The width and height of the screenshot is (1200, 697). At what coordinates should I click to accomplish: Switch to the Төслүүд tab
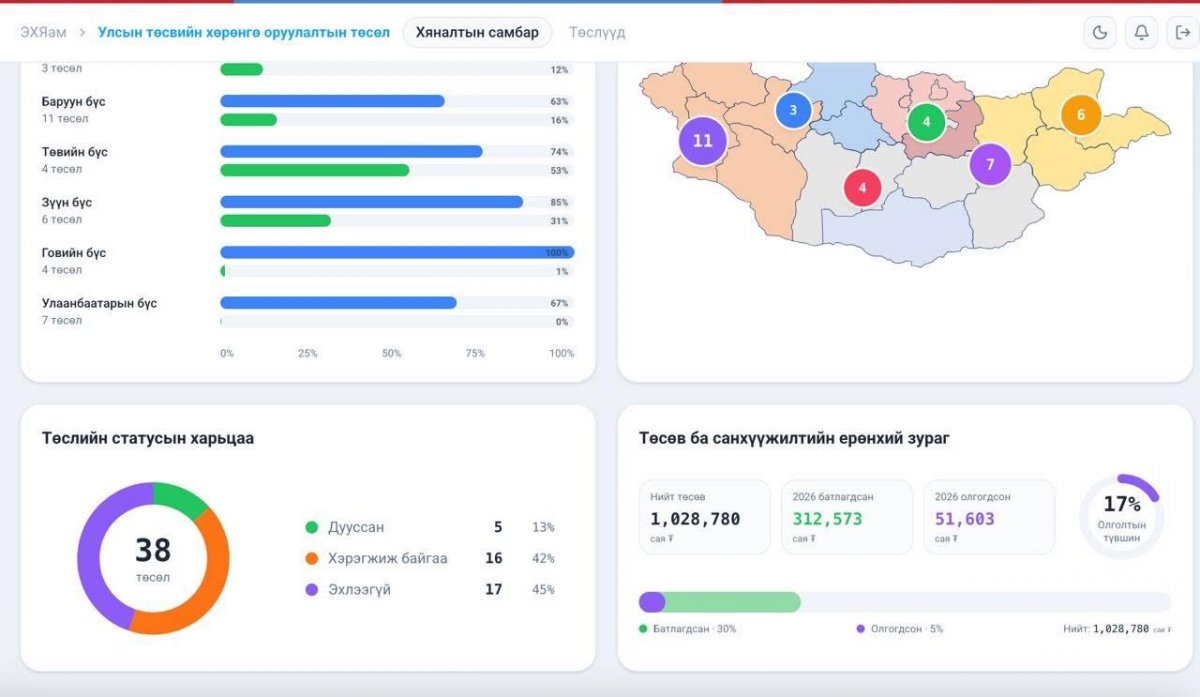click(x=597, y=32)
